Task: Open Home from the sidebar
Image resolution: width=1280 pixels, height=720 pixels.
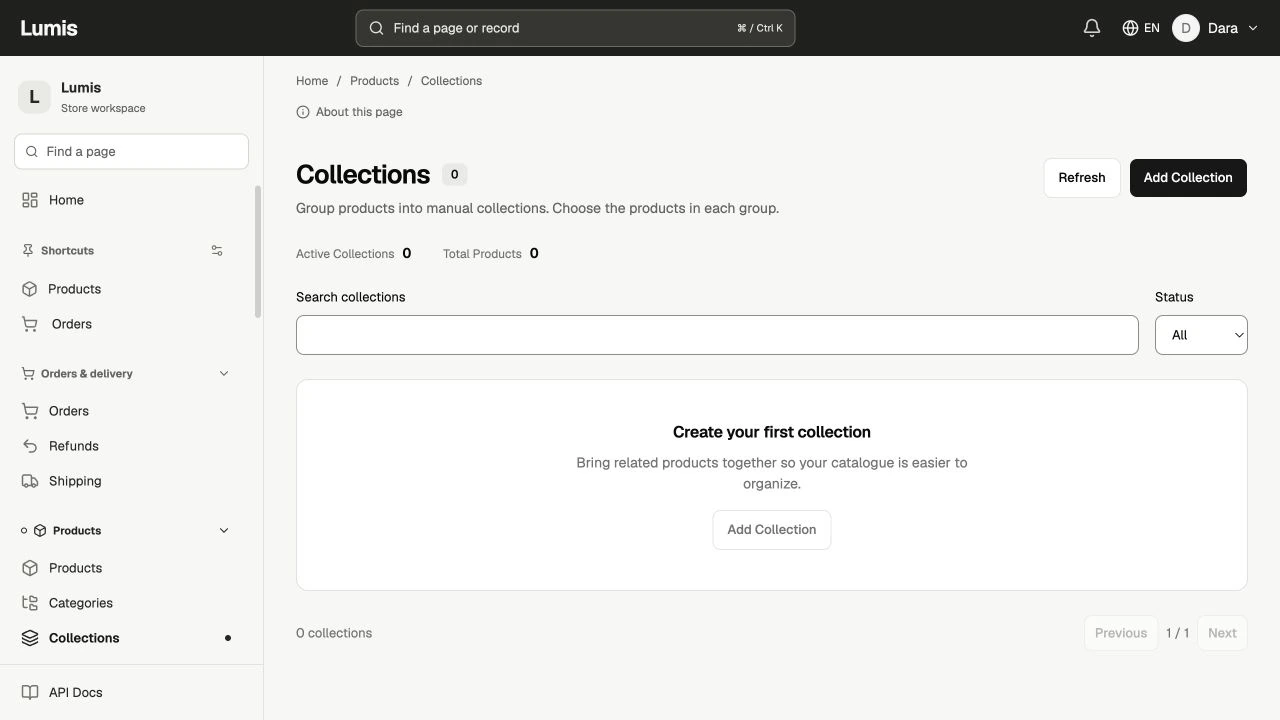Action: [x=131, y=200]
